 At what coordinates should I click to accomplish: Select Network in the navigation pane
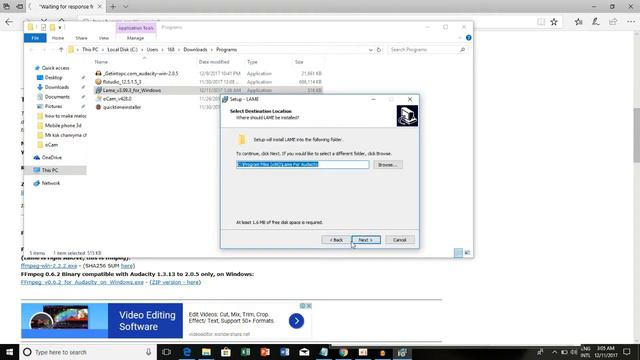[x=51, y=183]
